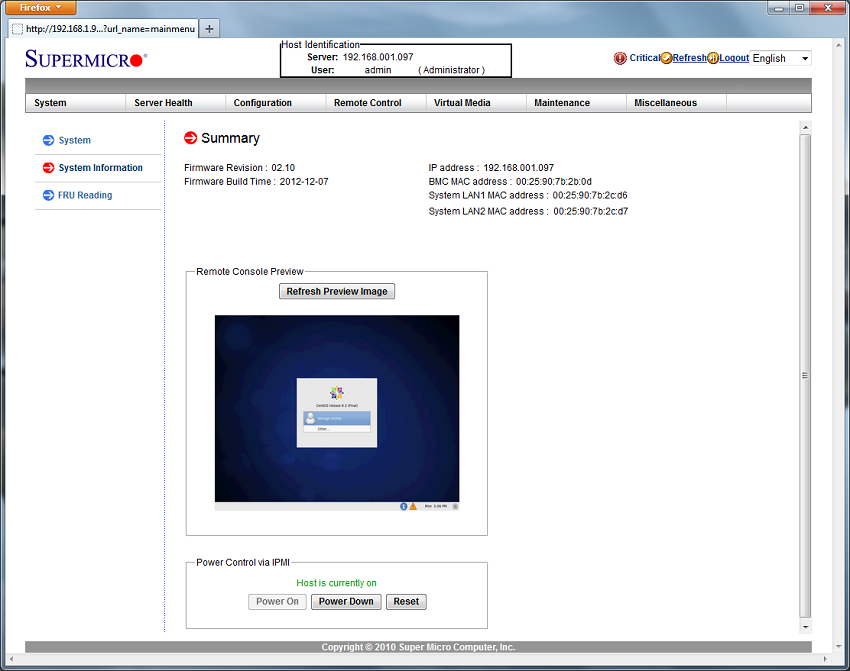Open the English language dropdown
Viewport: 850px width, 671px height.
(x=781, y=58)
